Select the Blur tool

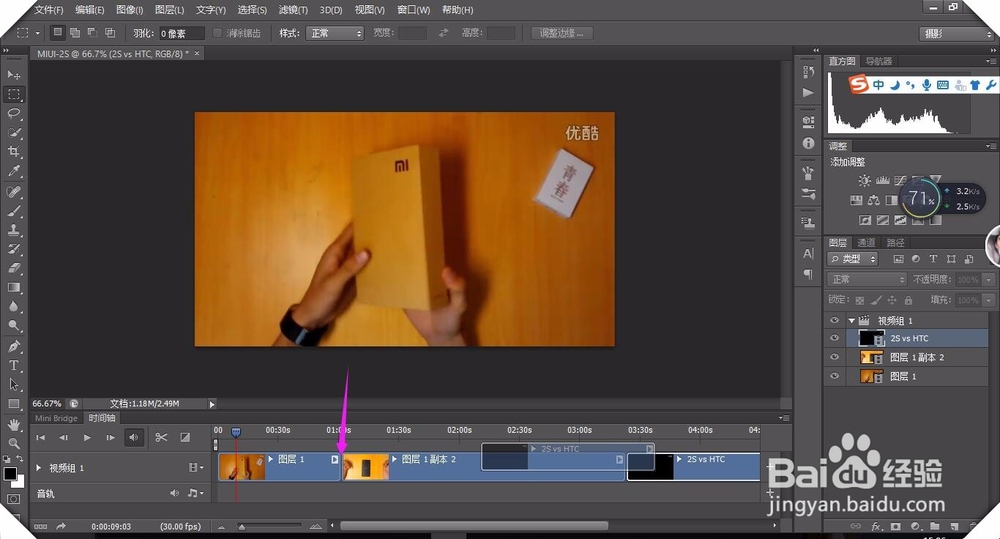pos(13,306)
